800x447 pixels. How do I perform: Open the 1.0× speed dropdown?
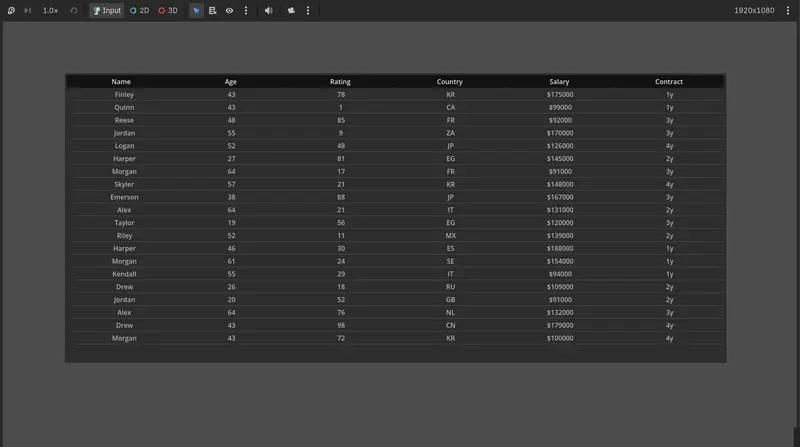[50, 10]
